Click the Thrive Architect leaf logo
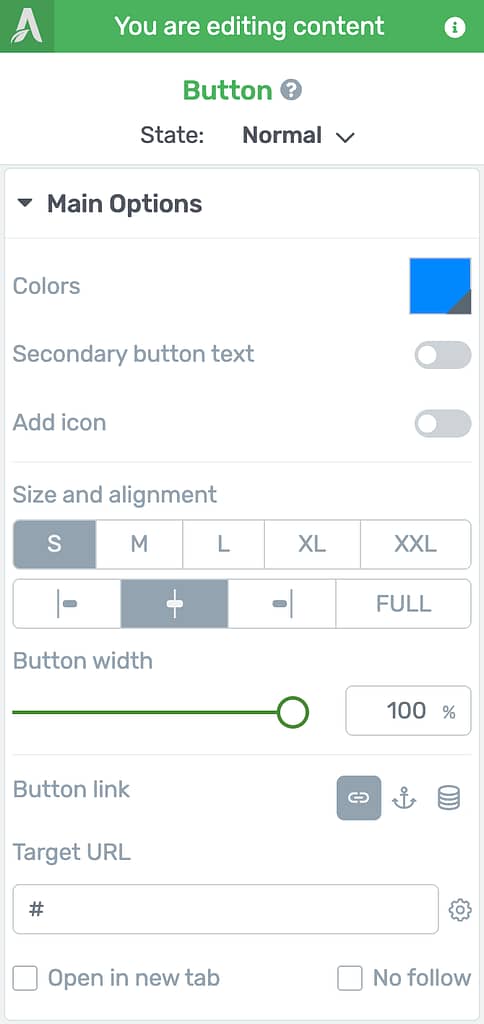 27,26
